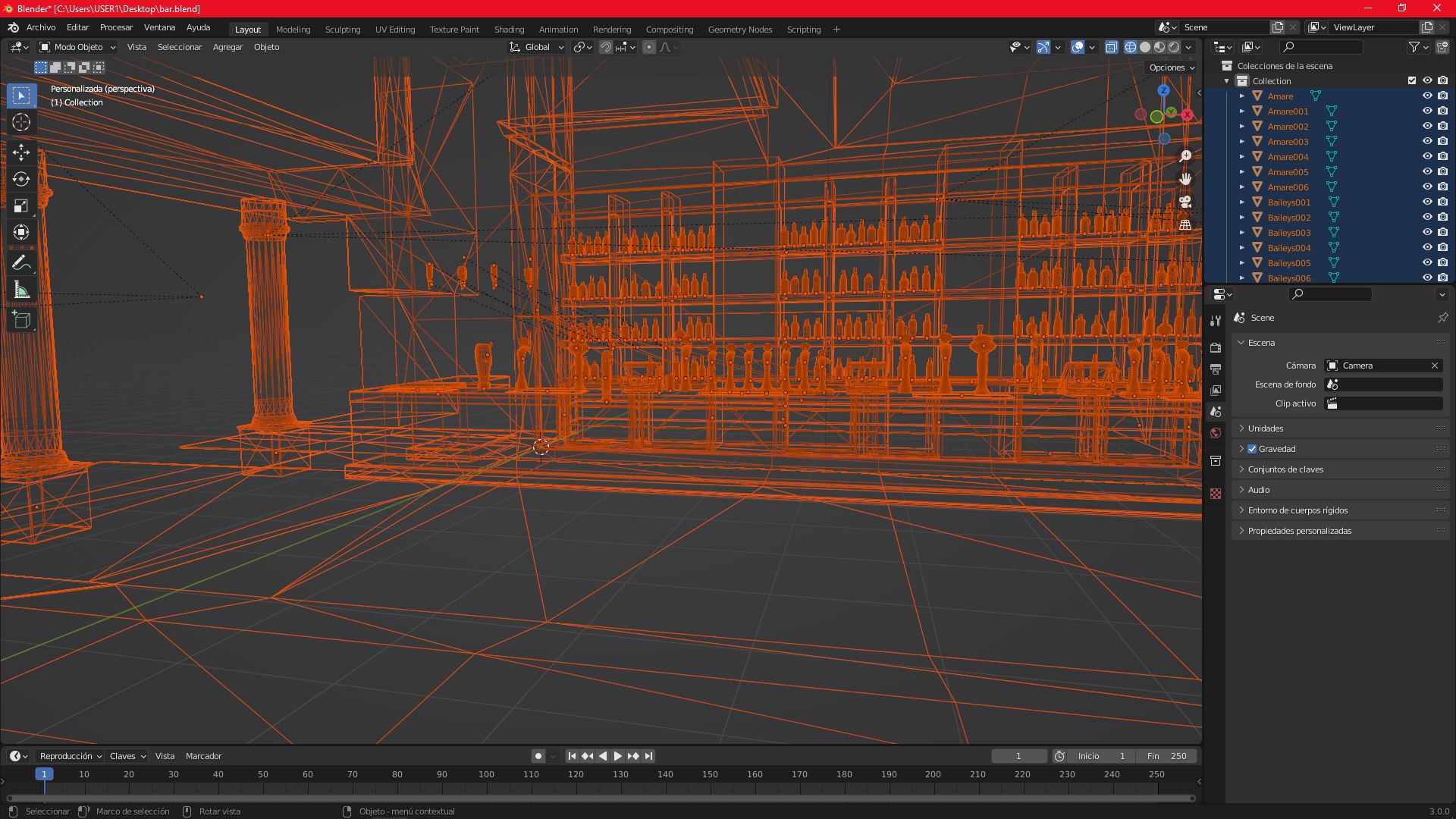Select the Rotate tool
This screenshot has height=819, width=1456.
tap(21, 179)
